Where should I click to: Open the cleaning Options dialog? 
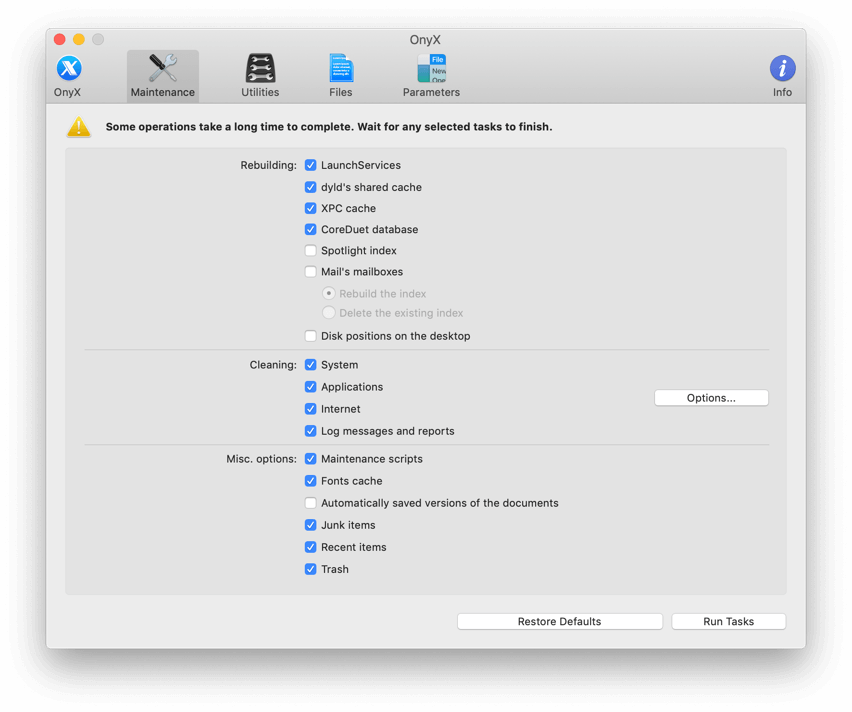pos(711,397)
